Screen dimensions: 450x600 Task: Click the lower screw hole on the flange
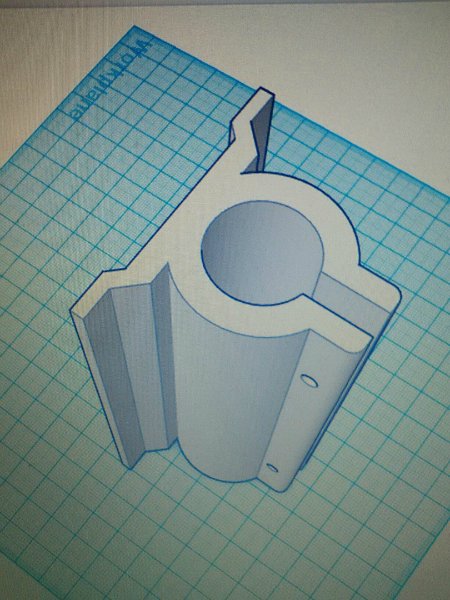coord(272,468)
